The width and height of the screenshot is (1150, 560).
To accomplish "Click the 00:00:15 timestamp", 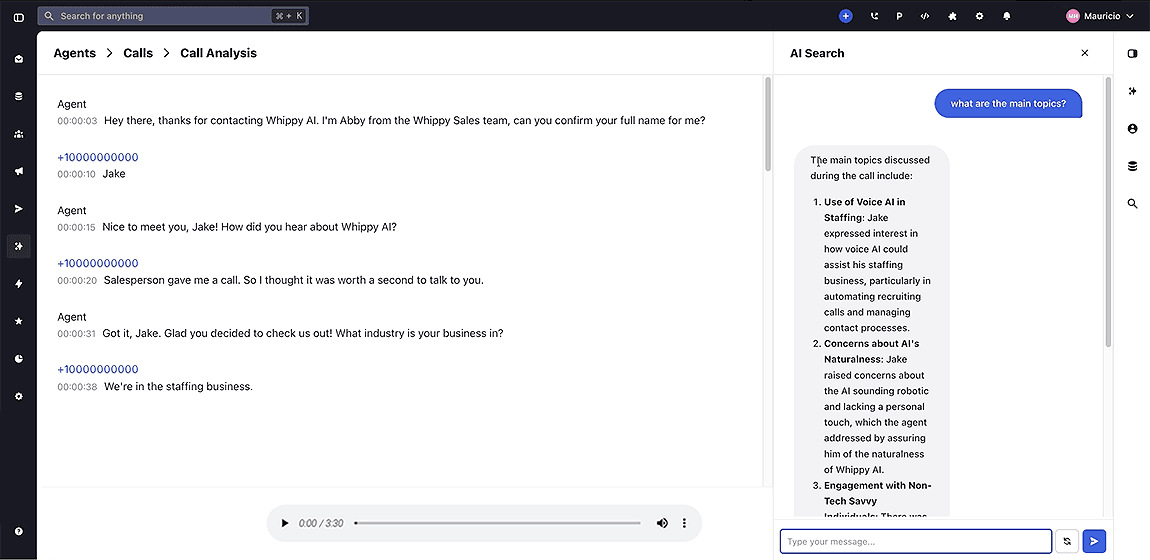I will click(76, 227).
